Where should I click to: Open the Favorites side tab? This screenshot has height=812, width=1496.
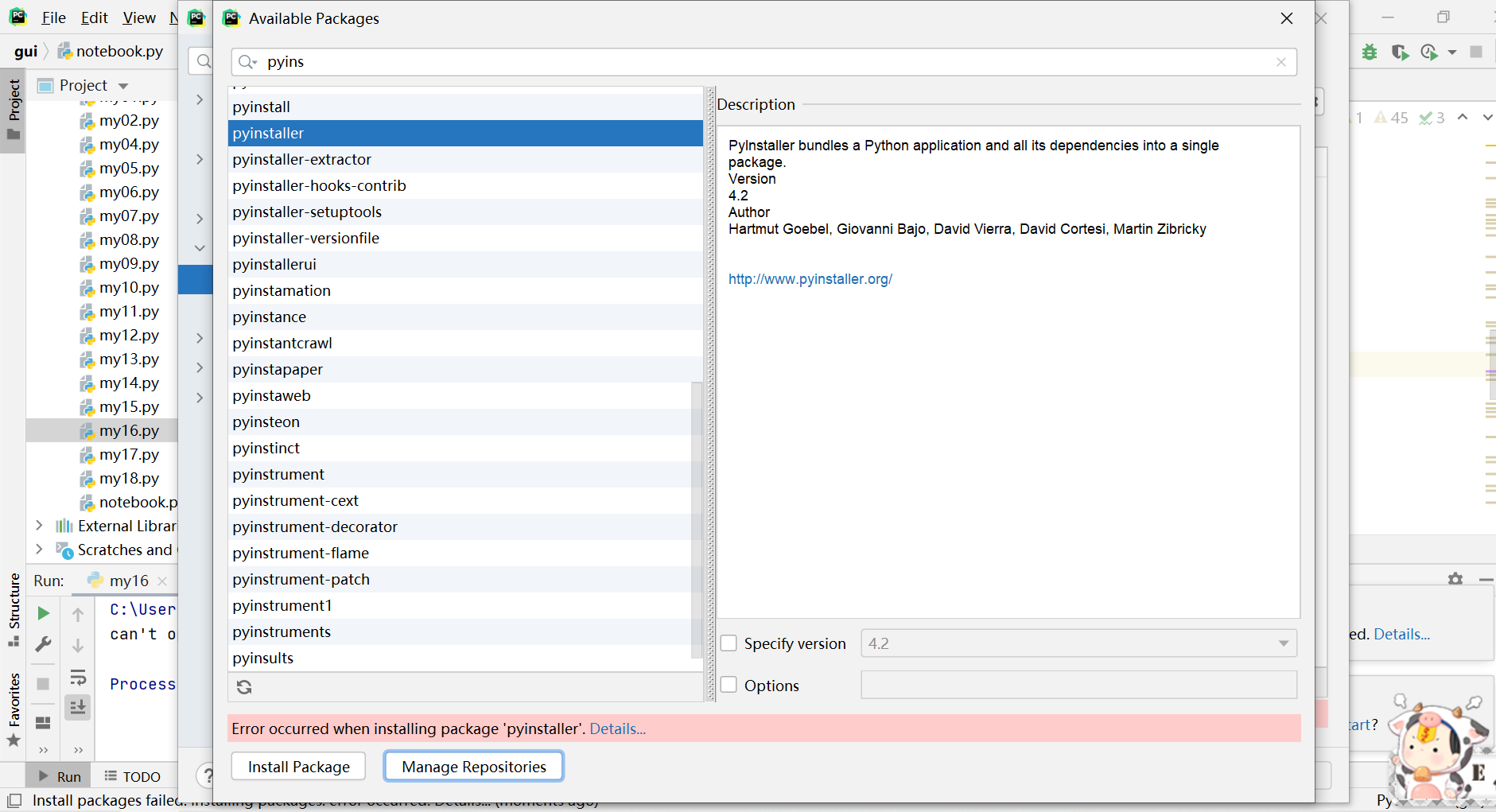[14, 710]
